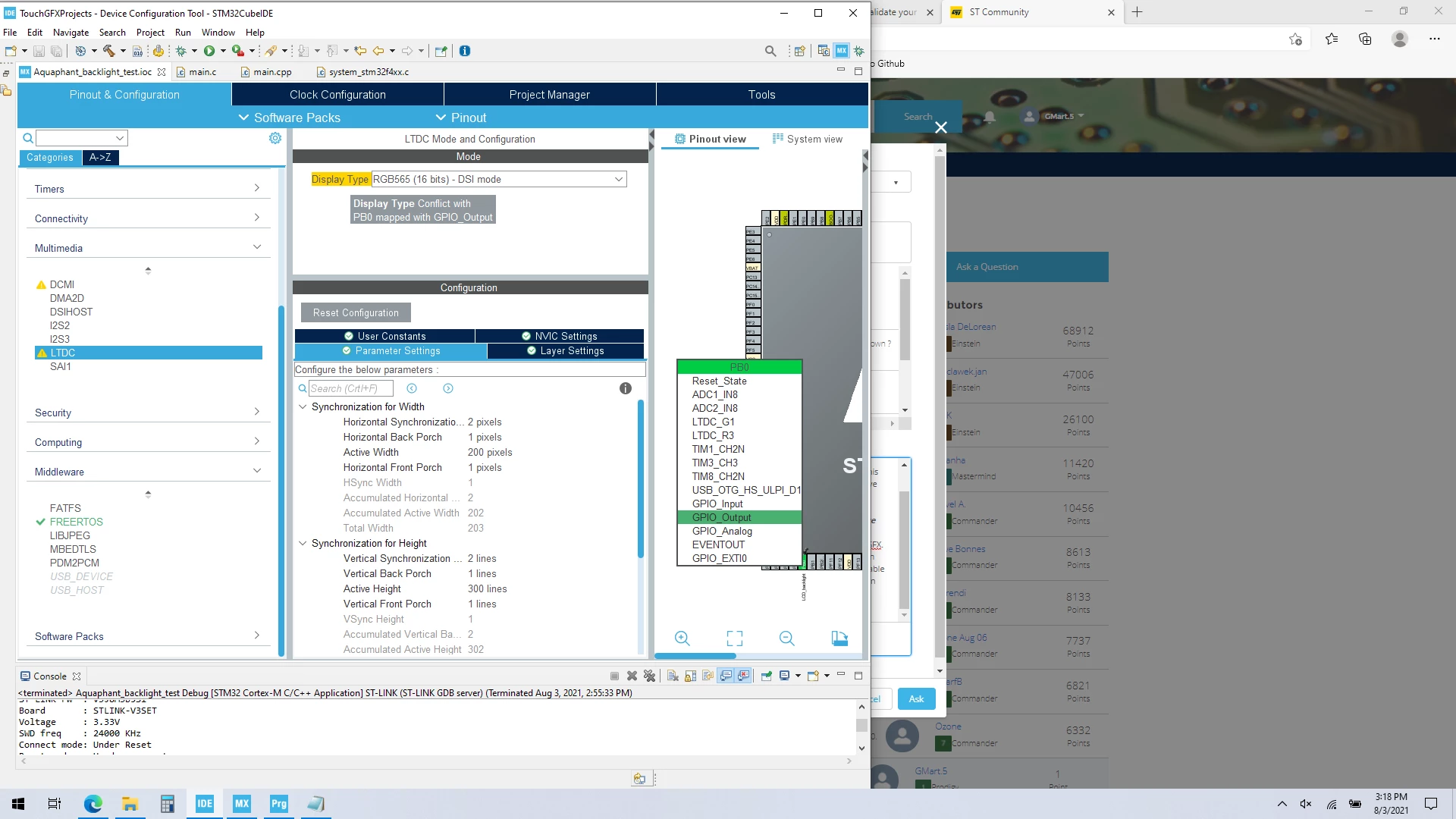Open Microsoft Edge from the taskbar
This screenshot has width=1456, height=819.
(x=93, y=804)
